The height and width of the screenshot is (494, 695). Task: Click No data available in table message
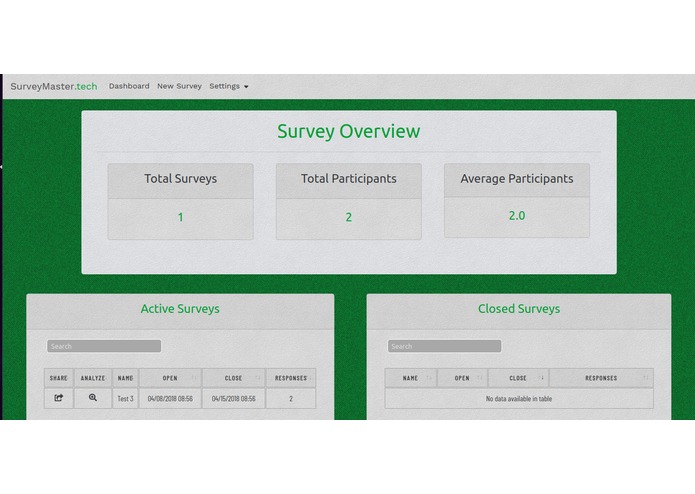tap(519, 399)
